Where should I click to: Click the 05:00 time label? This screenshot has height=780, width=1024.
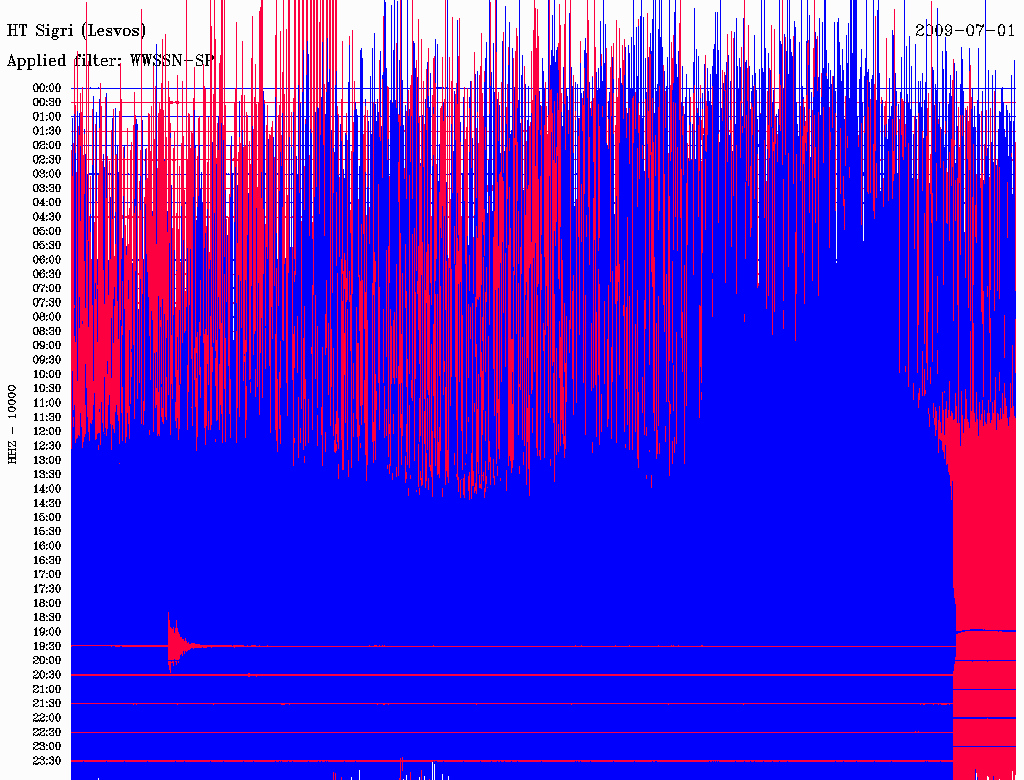[47, 231]
